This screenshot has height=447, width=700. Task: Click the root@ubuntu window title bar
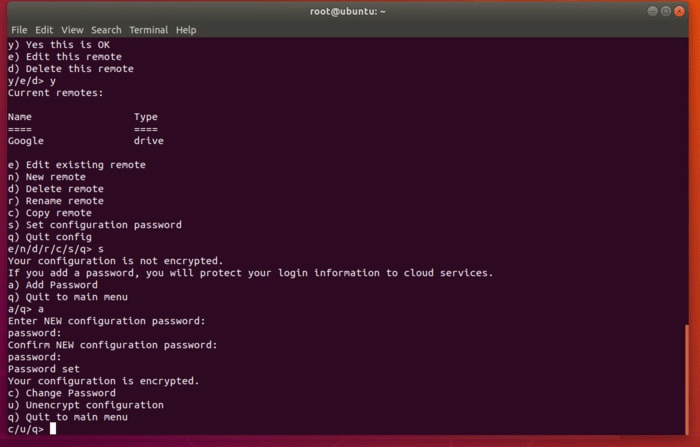click(x=349, y=11)
